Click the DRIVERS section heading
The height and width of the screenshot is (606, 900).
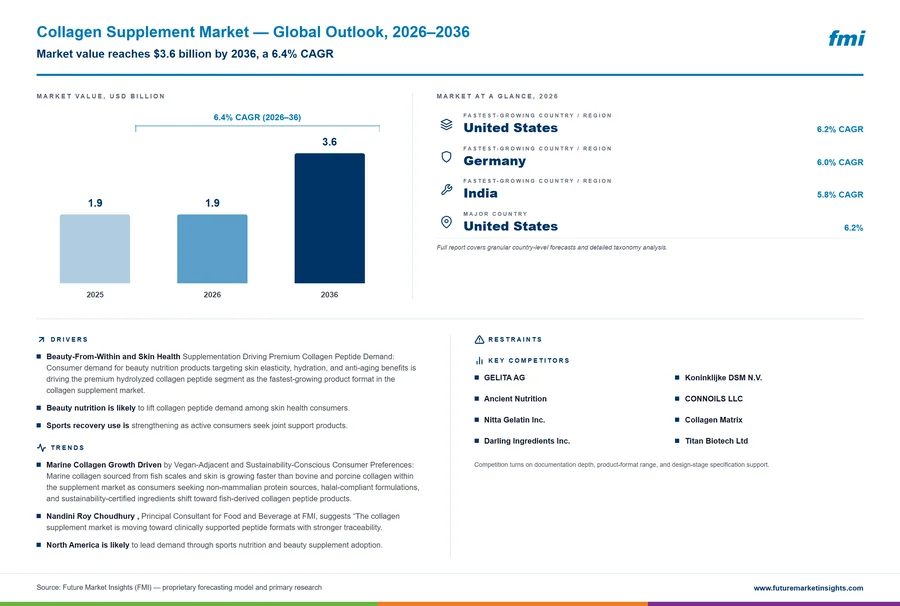tap(69, 340)
